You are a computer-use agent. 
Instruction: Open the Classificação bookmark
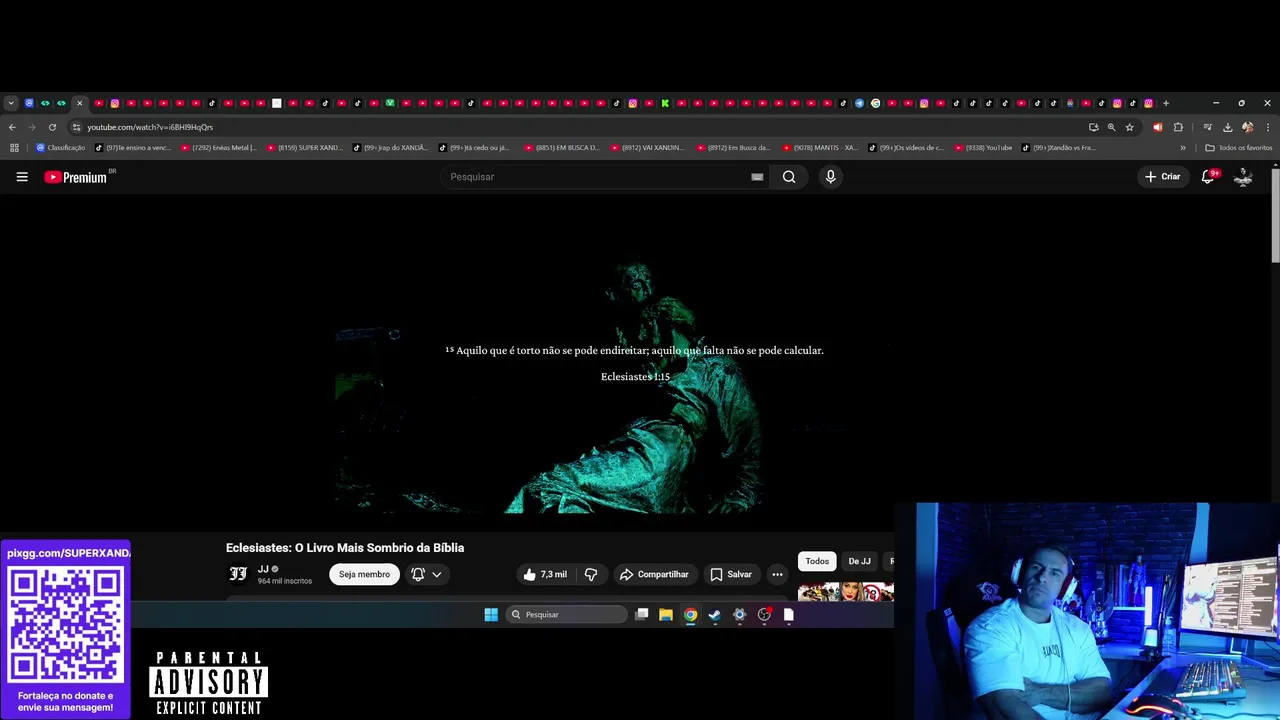[60, 148]
